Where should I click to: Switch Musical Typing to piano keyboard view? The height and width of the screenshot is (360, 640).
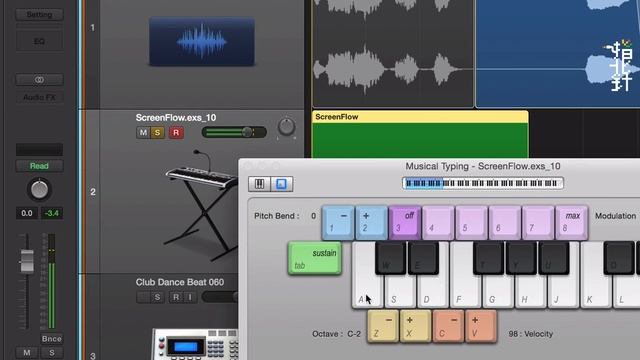pos(260,184)
